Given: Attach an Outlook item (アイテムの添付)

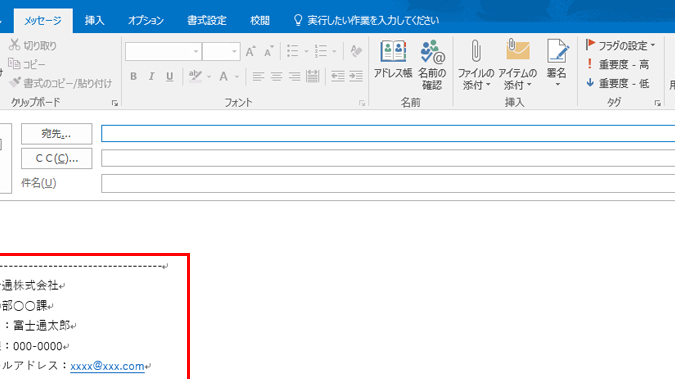Looking at the screenshot, I should [x=518, y=65].
